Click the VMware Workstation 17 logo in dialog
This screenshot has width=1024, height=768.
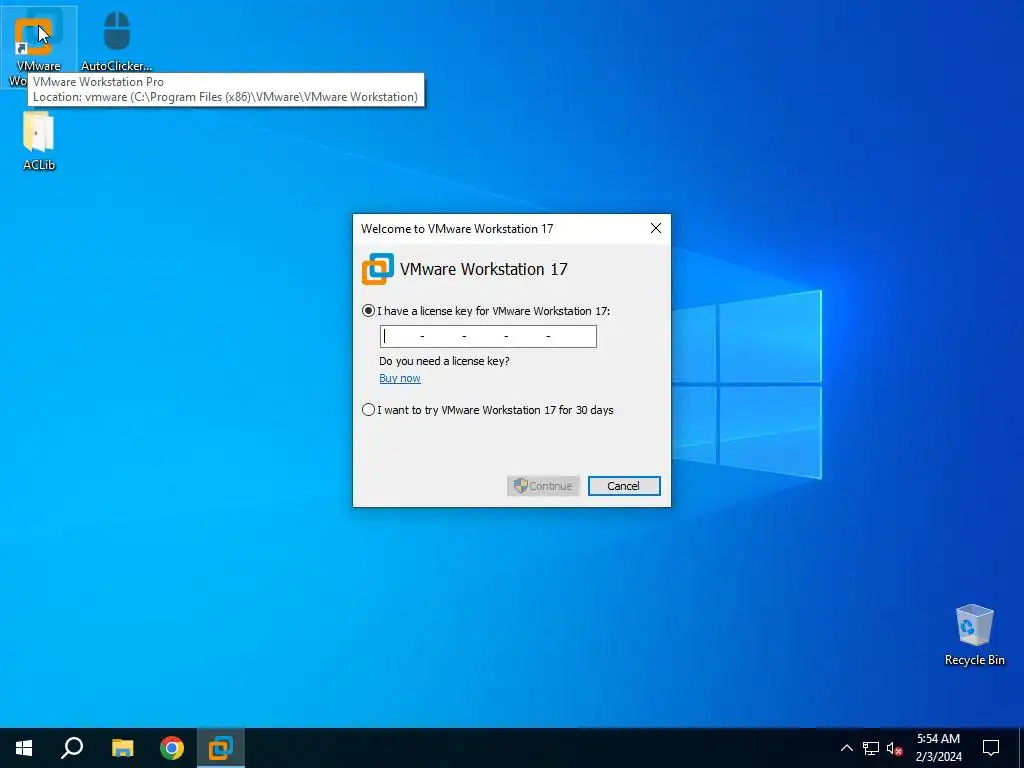click(x=377, y=269)
